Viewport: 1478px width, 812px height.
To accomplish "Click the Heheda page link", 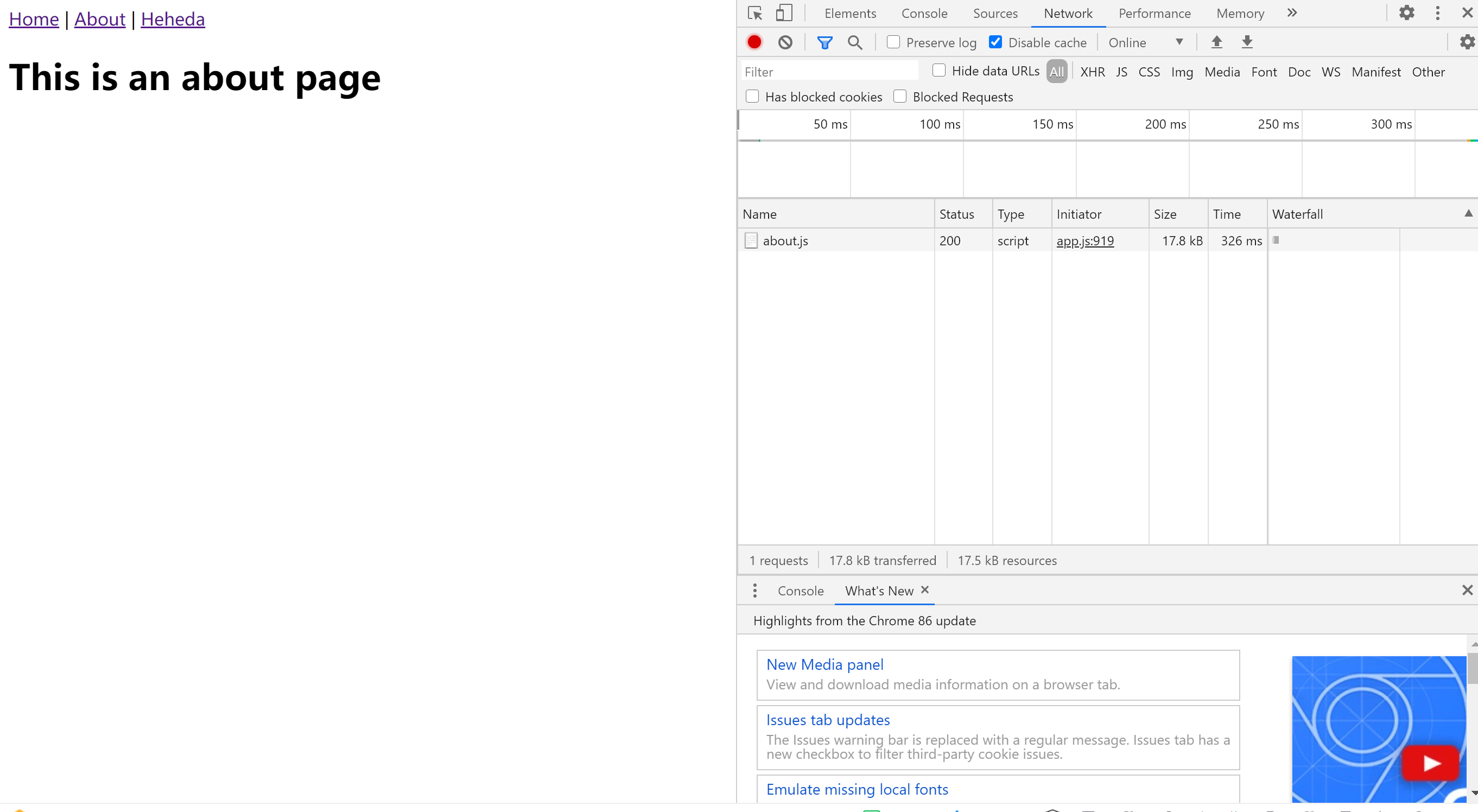I will pyautogui.click(x=173, y=19).
